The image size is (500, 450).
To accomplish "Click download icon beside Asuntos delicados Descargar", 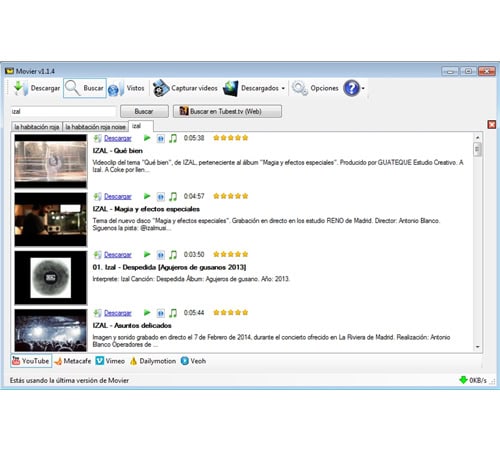I will tap(97, 313).
